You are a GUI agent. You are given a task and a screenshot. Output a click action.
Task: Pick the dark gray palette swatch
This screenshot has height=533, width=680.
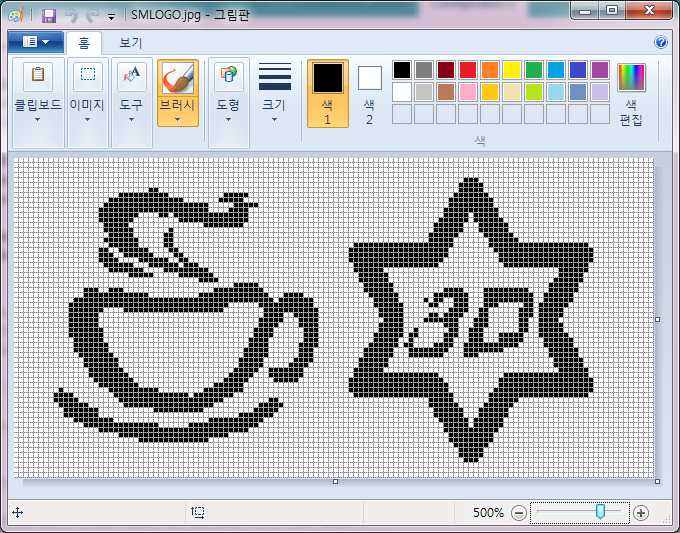coord(424,70)
